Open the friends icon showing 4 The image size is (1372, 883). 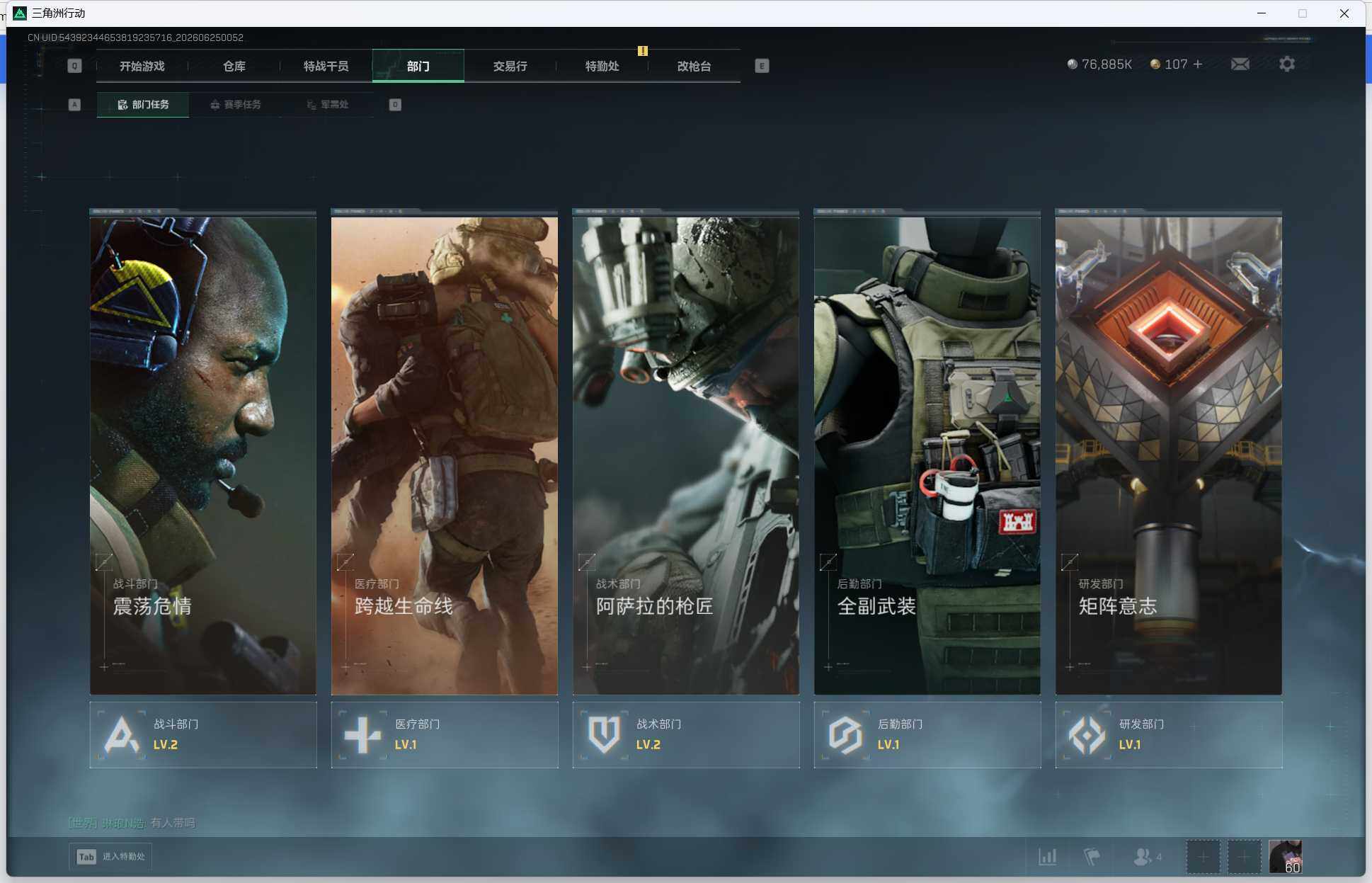pyautogui.click(x=1148, y=857)
